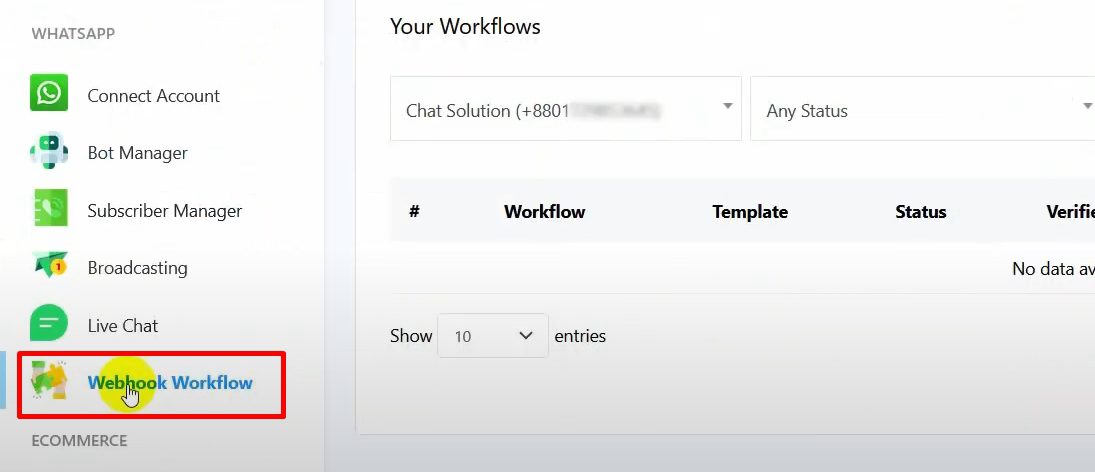This screenshot has width=1095, height=472.
Task: Open the Connect Account menu item
Action: tap(153, 96)
